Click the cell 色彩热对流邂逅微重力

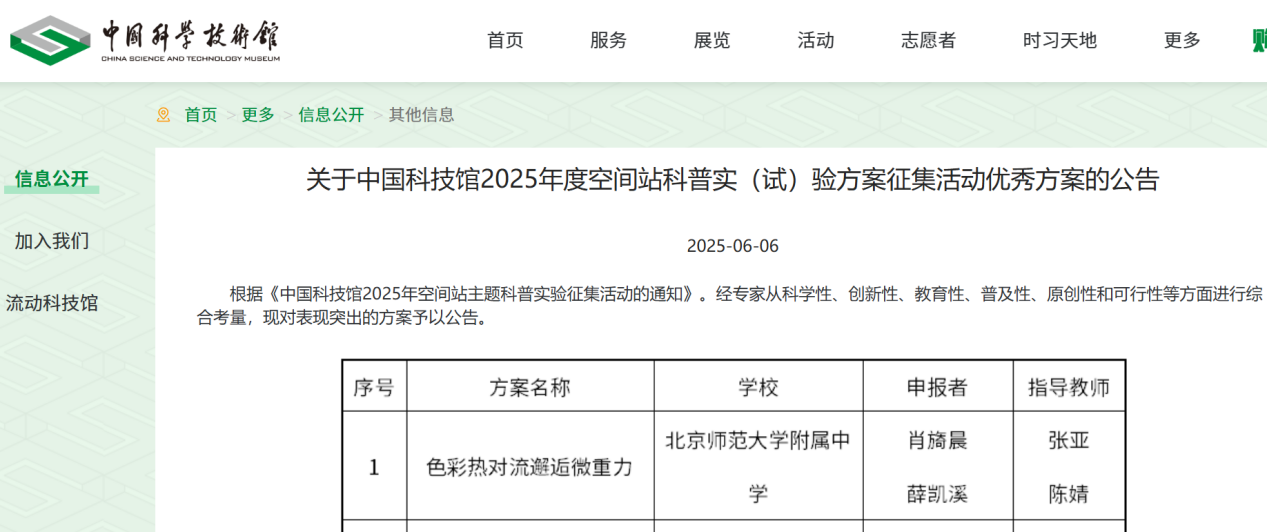click(x=530, y=467)
